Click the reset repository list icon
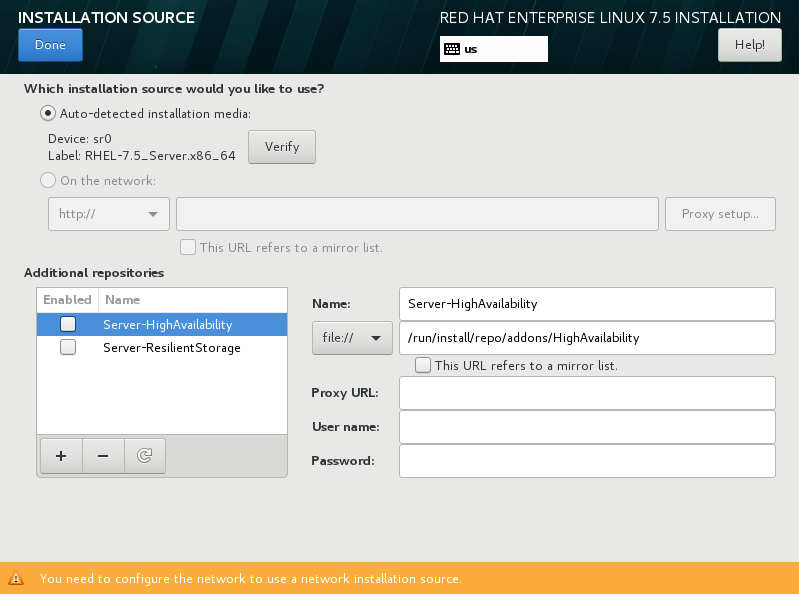Image resolution: width=799 pixels, height=594 pixels. pos(145,456)
